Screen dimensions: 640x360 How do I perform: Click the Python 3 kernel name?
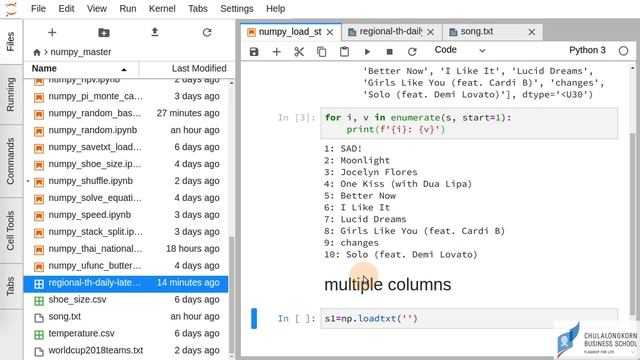(x=587, y=50)
